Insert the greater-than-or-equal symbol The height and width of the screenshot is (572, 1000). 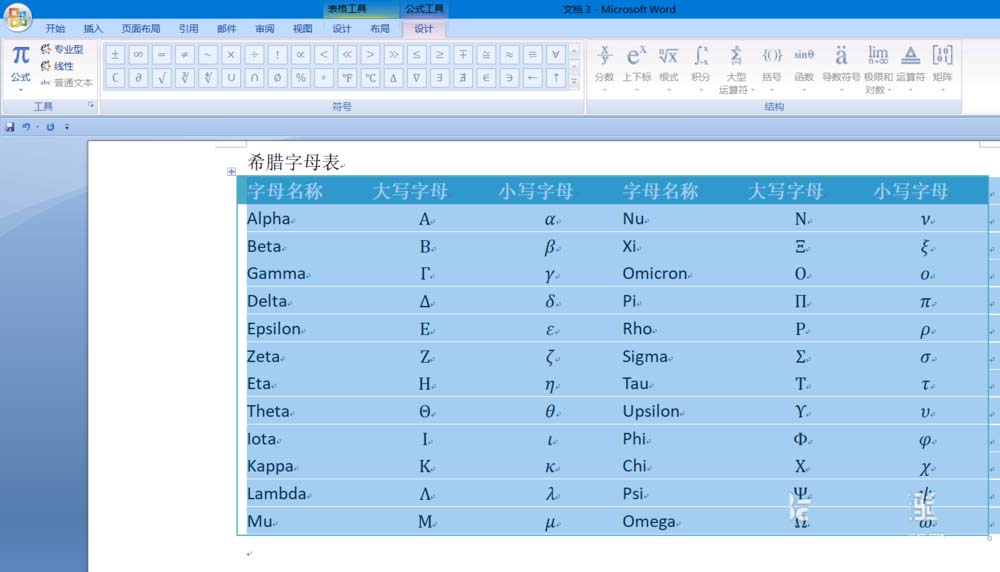[439, 55]
